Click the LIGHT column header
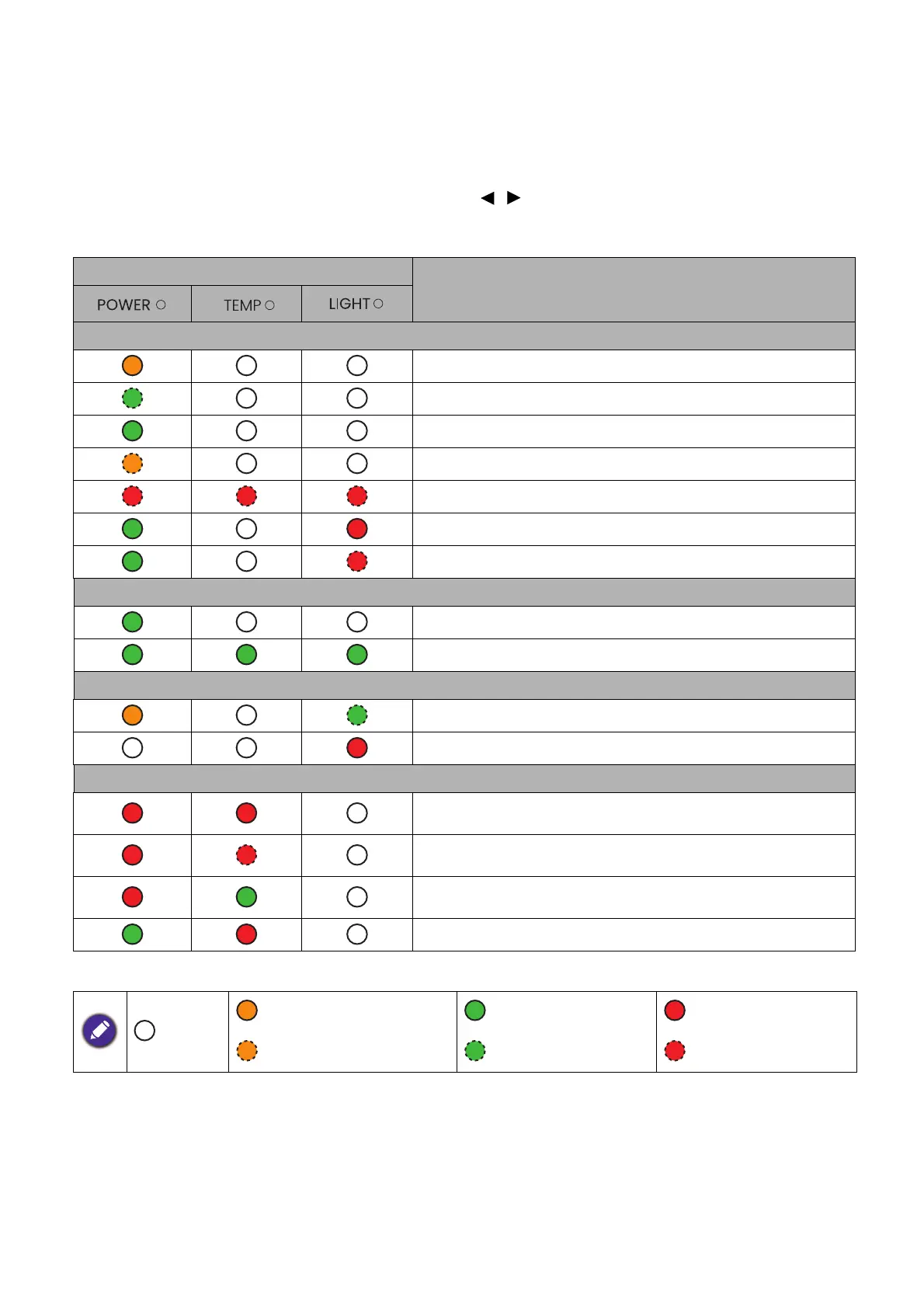Image resolution: width=924 pixels, height=1308 pixels. 356,304
